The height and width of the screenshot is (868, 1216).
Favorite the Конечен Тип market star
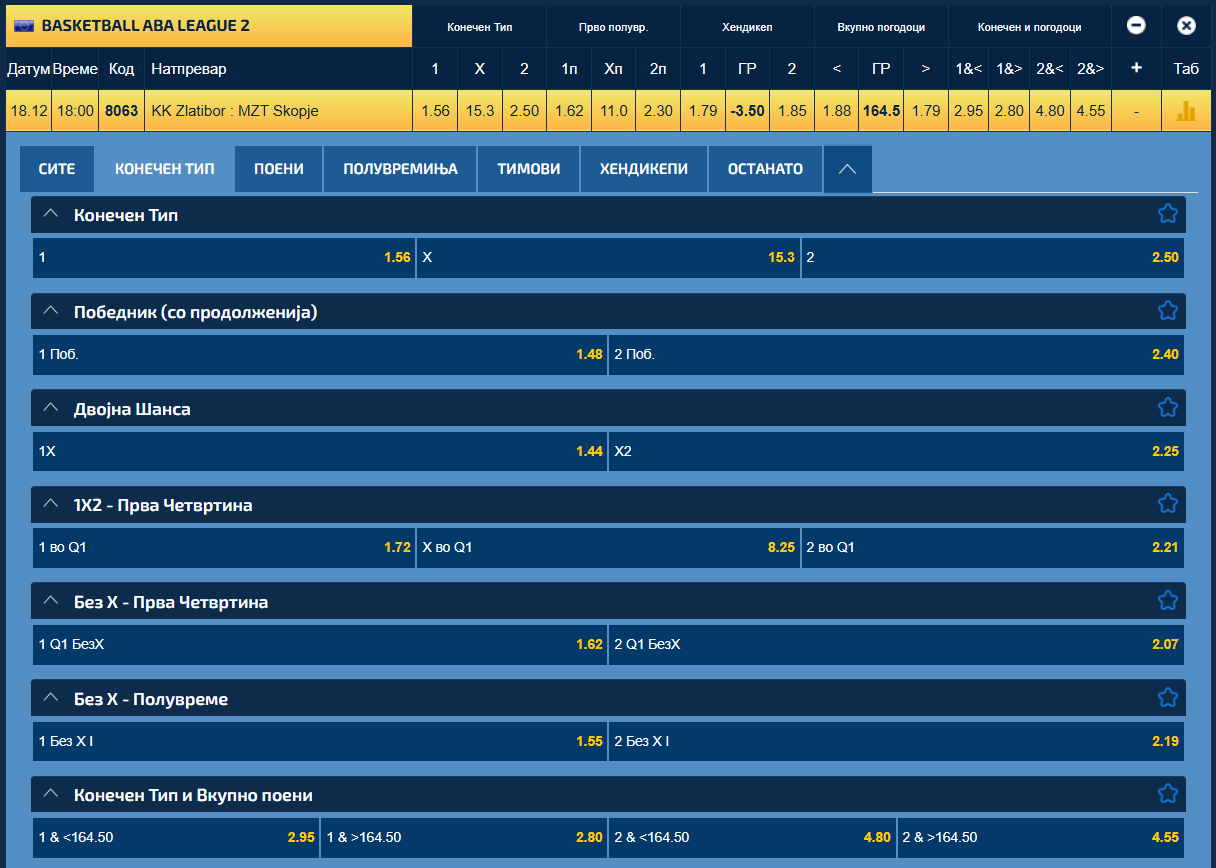1167,214
